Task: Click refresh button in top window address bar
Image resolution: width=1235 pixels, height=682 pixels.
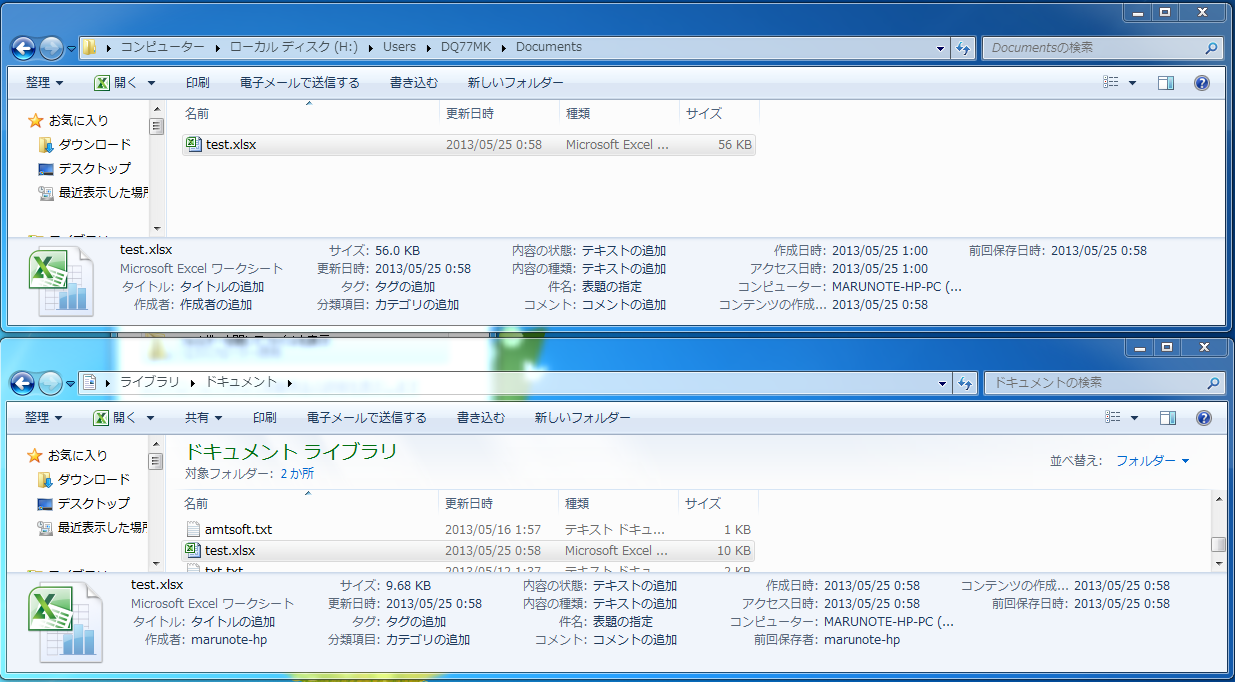Action: [x=963, y=48]
